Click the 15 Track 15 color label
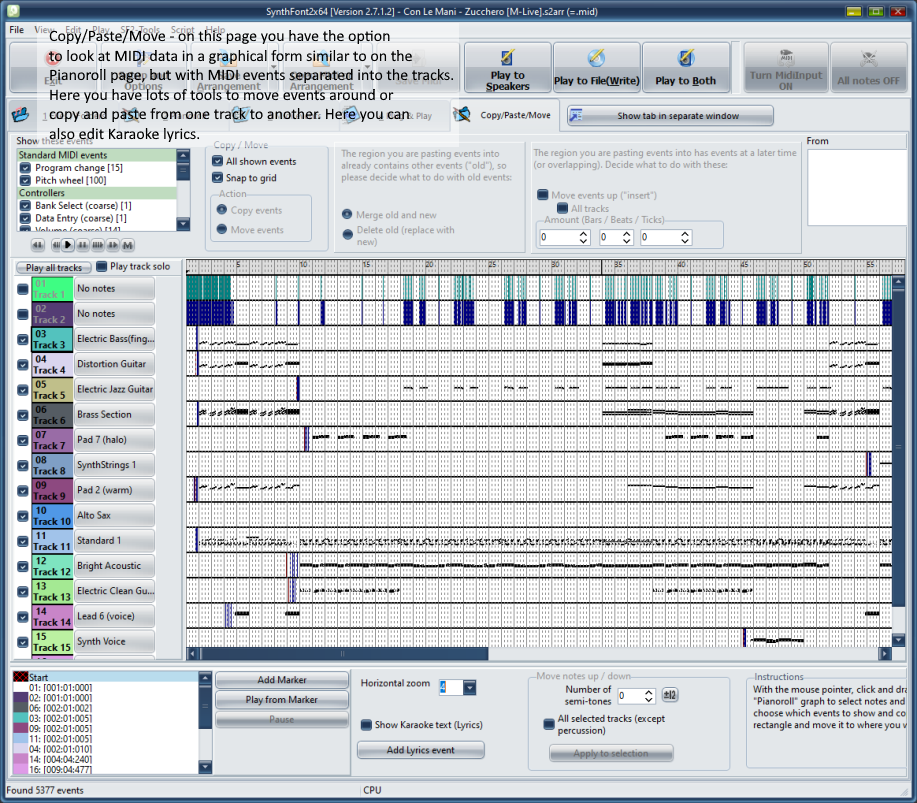Image resolution: width=917 pixels, height=803 pixels. coord(53,641)
